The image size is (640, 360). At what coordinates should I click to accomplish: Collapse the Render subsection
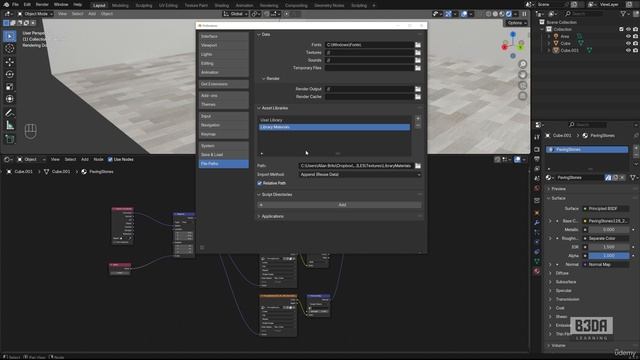264,78
